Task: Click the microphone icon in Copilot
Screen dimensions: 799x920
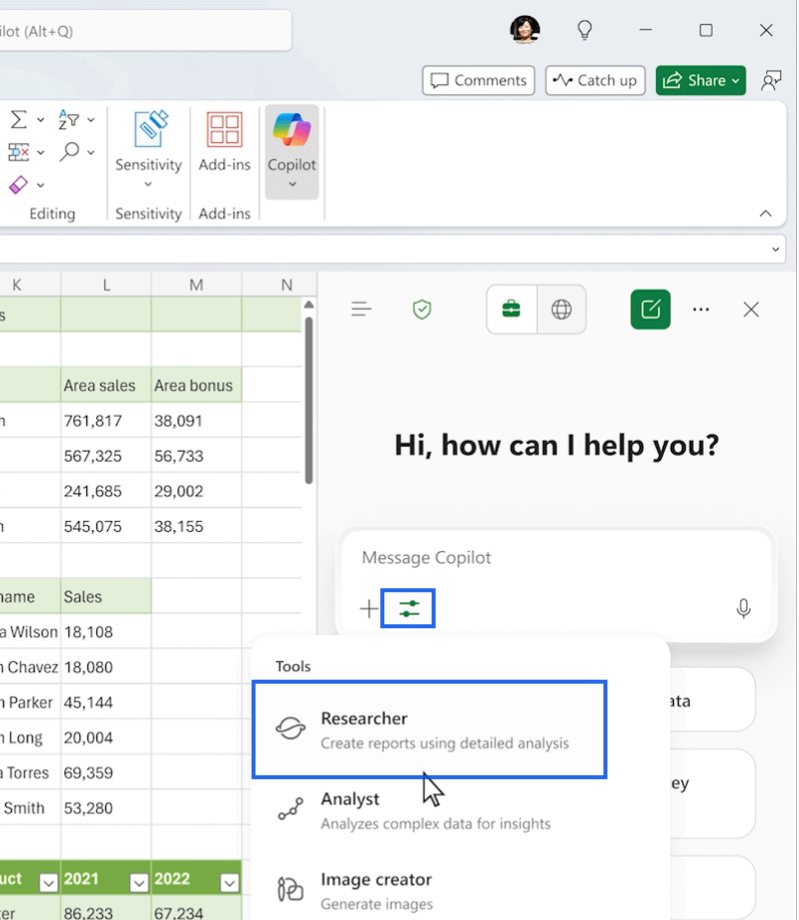Action: point(743,608)
